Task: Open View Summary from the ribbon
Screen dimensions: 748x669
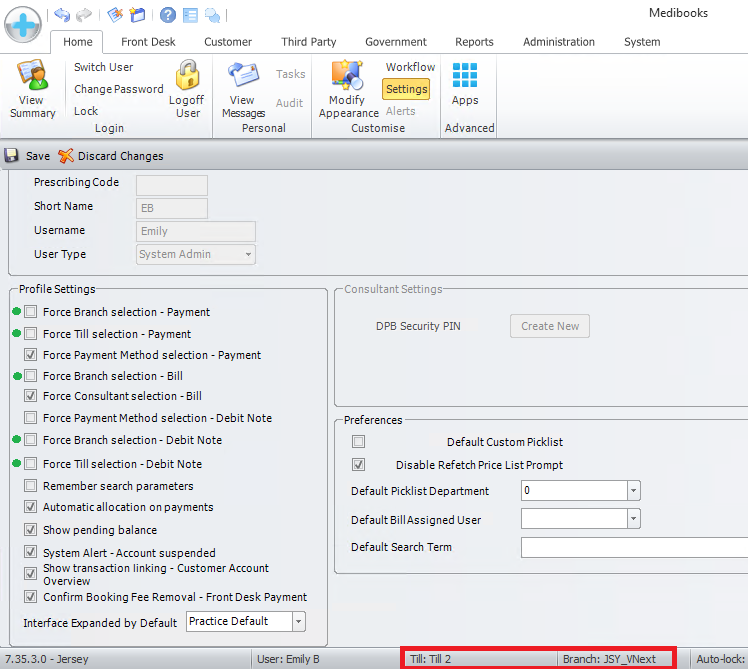Action: click(32, 78)
